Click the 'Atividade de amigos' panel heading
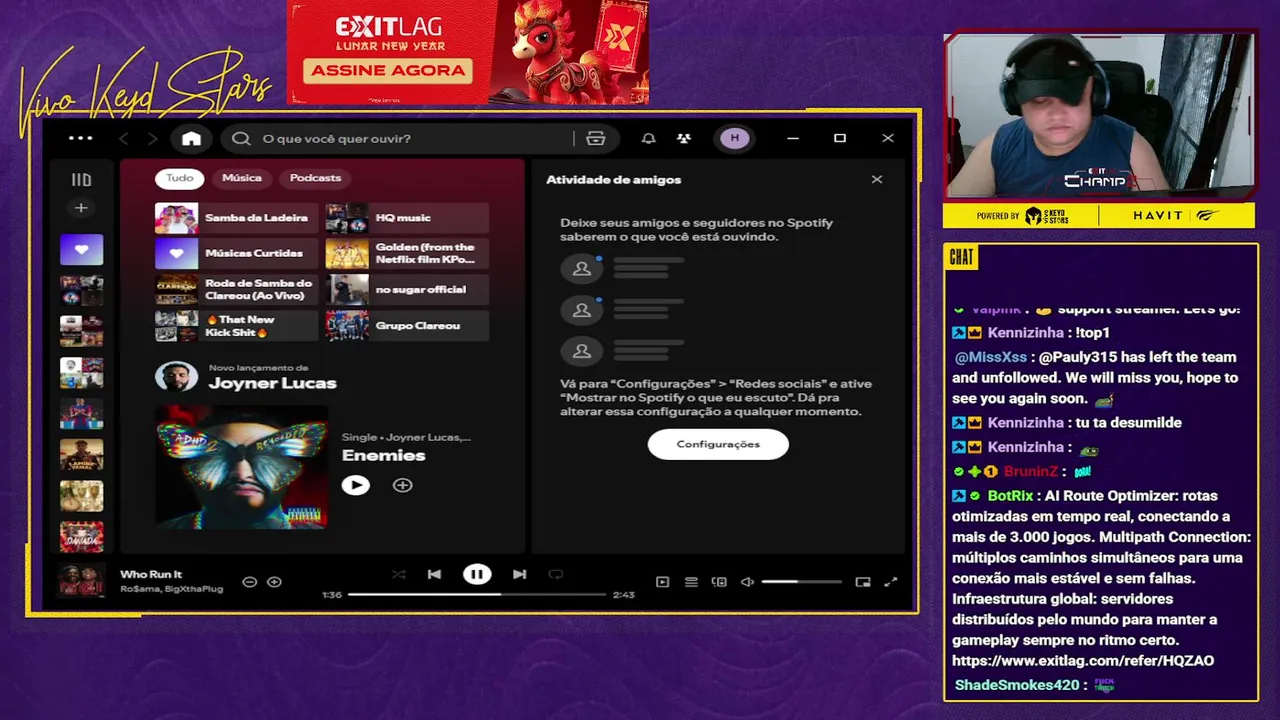The width and height of the screenshot is (1280, 720). (x=613, y=180)
